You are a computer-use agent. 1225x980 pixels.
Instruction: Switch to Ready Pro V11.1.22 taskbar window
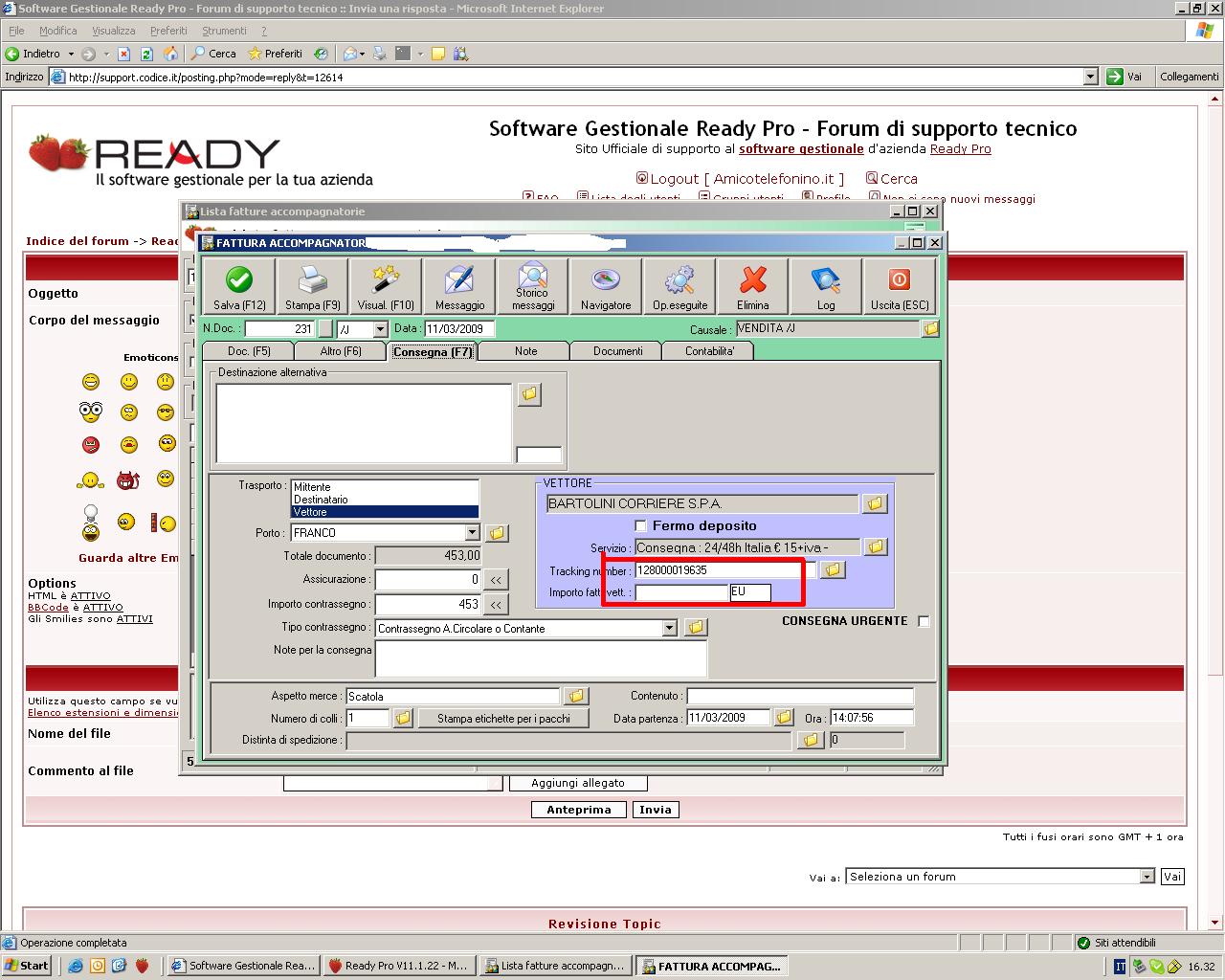click(x=398, y=966)
